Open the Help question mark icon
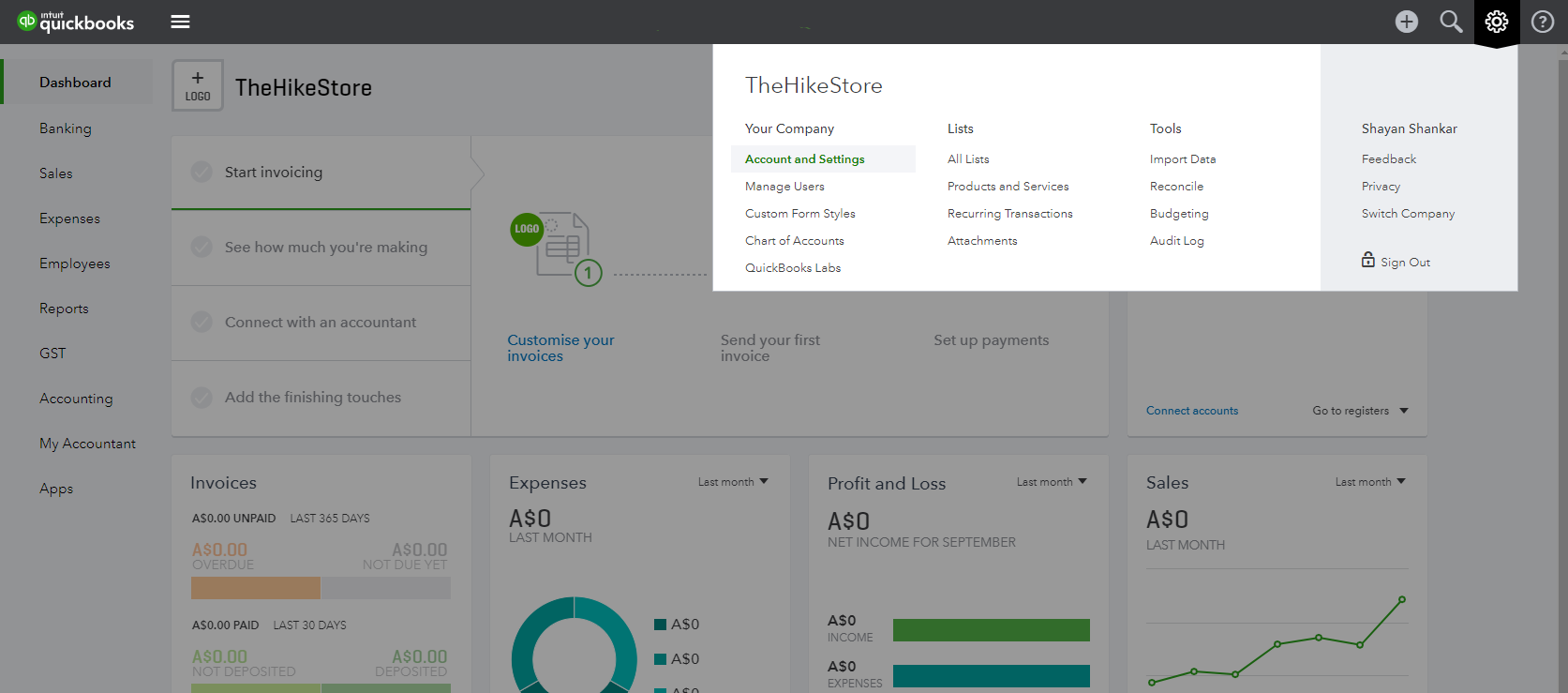 (x=1542, y=22)
